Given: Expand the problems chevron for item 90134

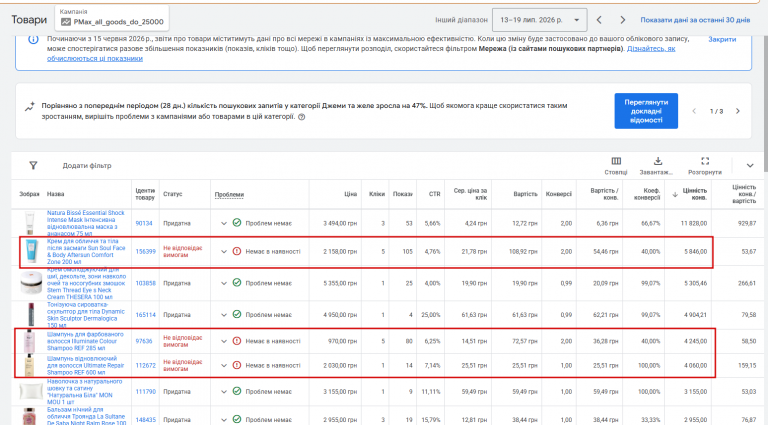Looking at the screenshot, I should click(x=224, y=223).
